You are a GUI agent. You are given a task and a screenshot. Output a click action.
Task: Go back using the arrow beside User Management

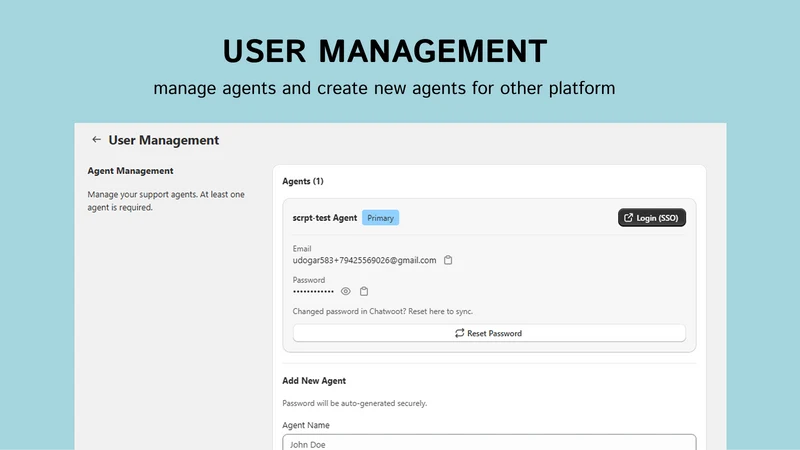(96, 139)
